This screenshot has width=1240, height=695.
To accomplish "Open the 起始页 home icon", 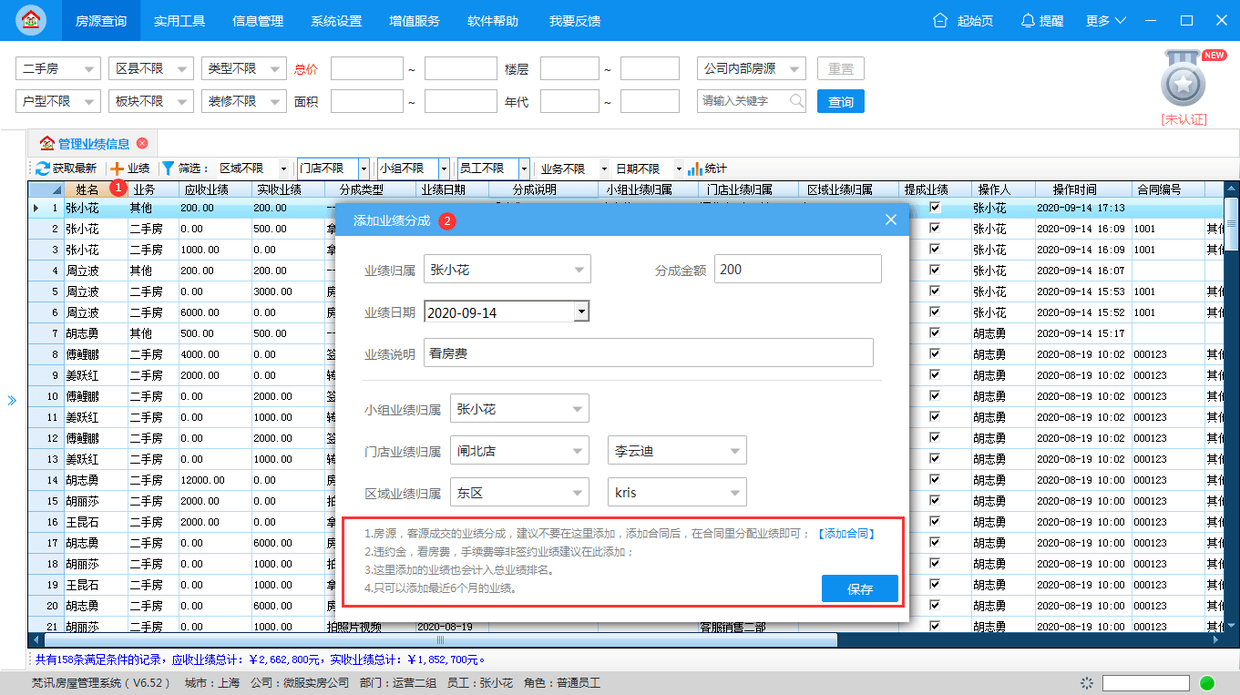I will pos(939,20).
